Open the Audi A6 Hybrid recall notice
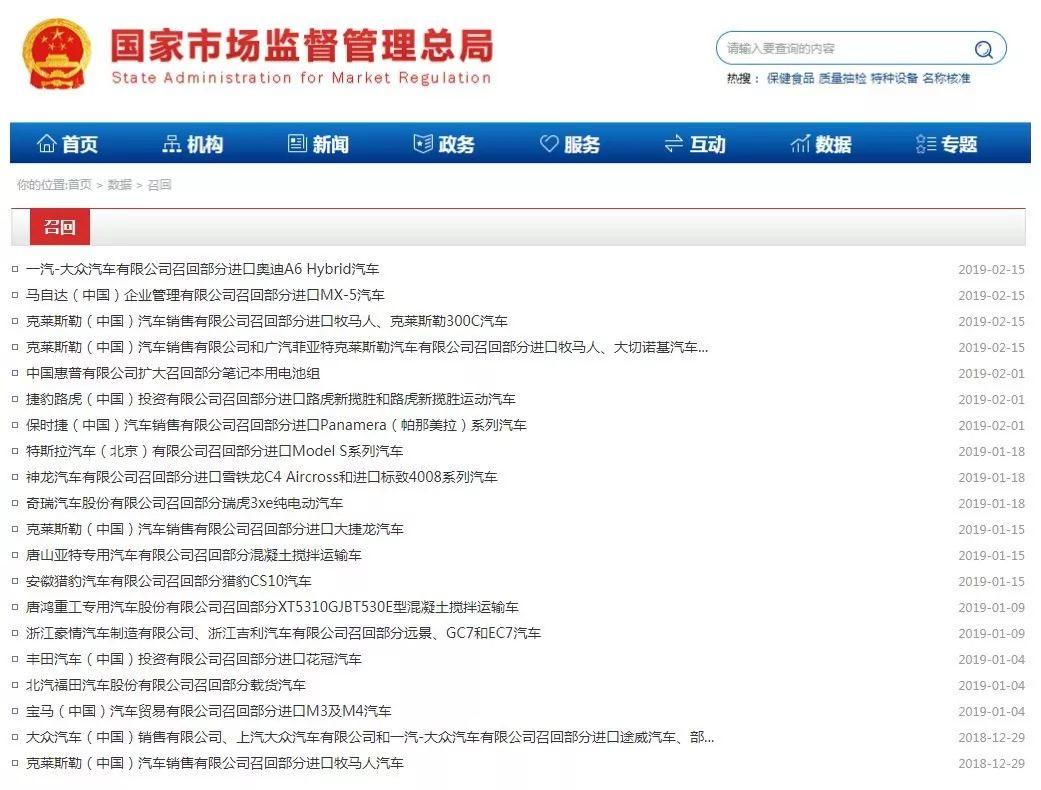1041x790 pixels. point(202,269)
